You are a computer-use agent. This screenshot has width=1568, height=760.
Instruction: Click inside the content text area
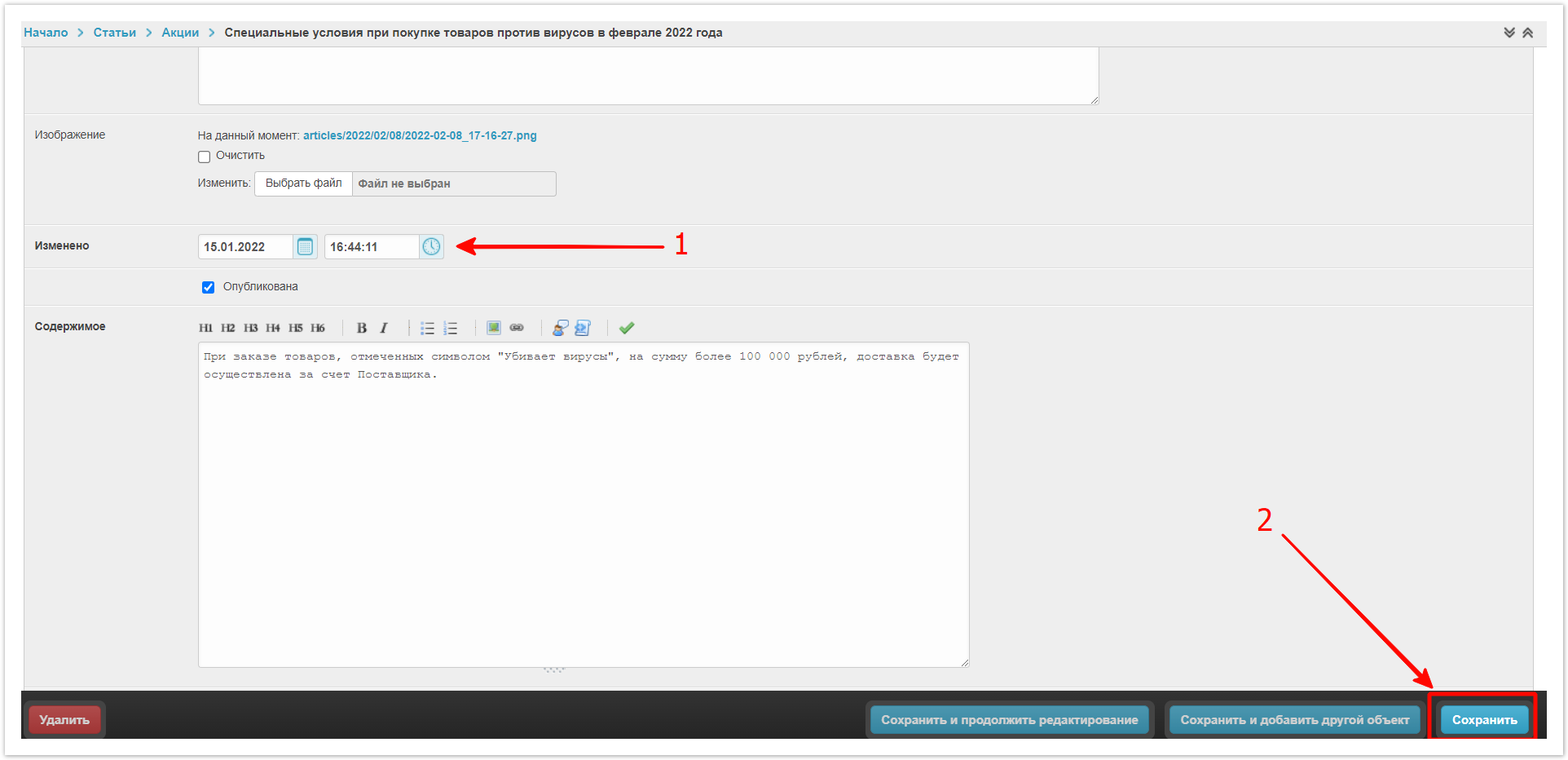pyautogui.click(x=583, y=506)
